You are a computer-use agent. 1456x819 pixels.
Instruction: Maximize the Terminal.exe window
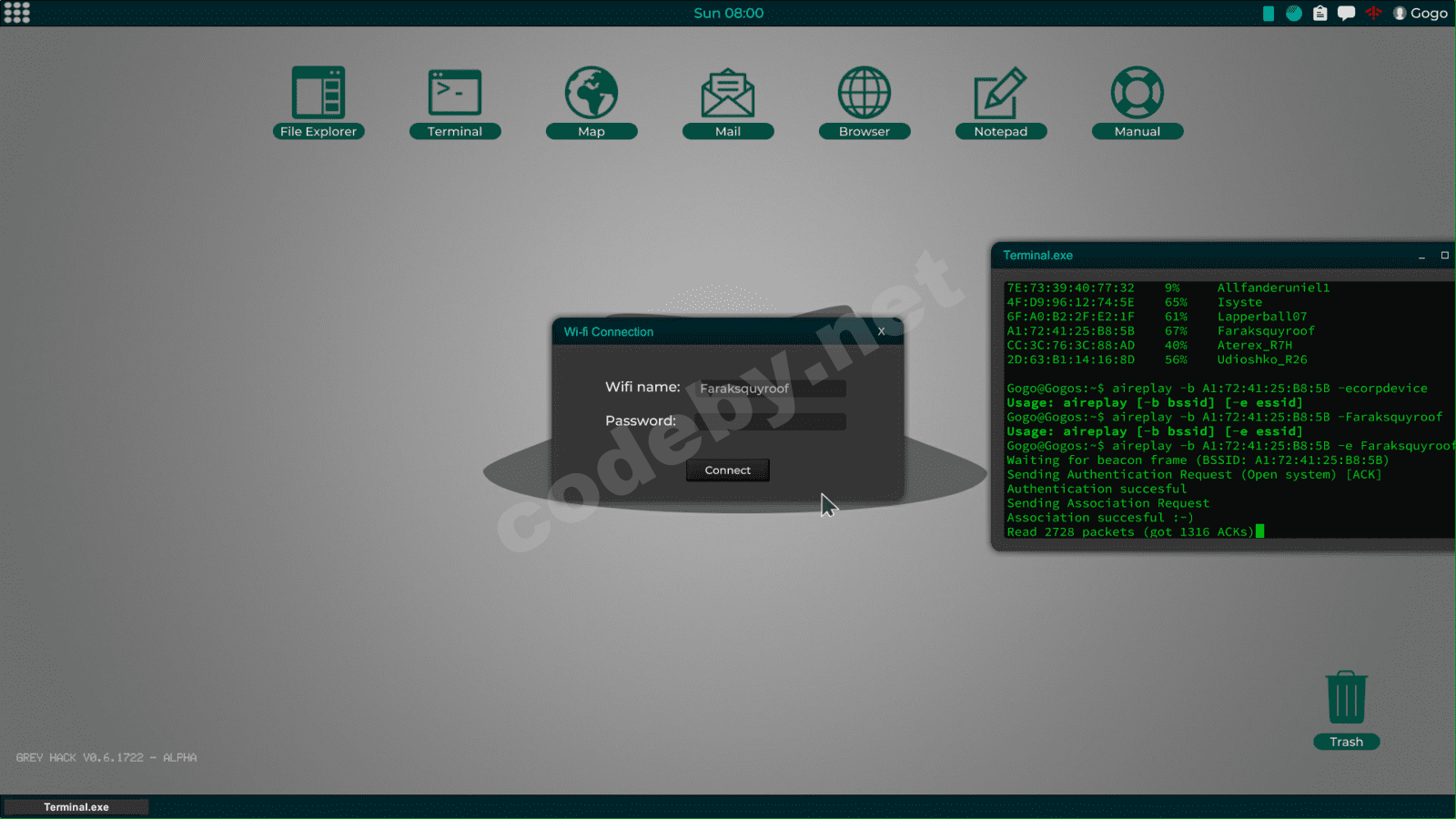pos(1445,256)
